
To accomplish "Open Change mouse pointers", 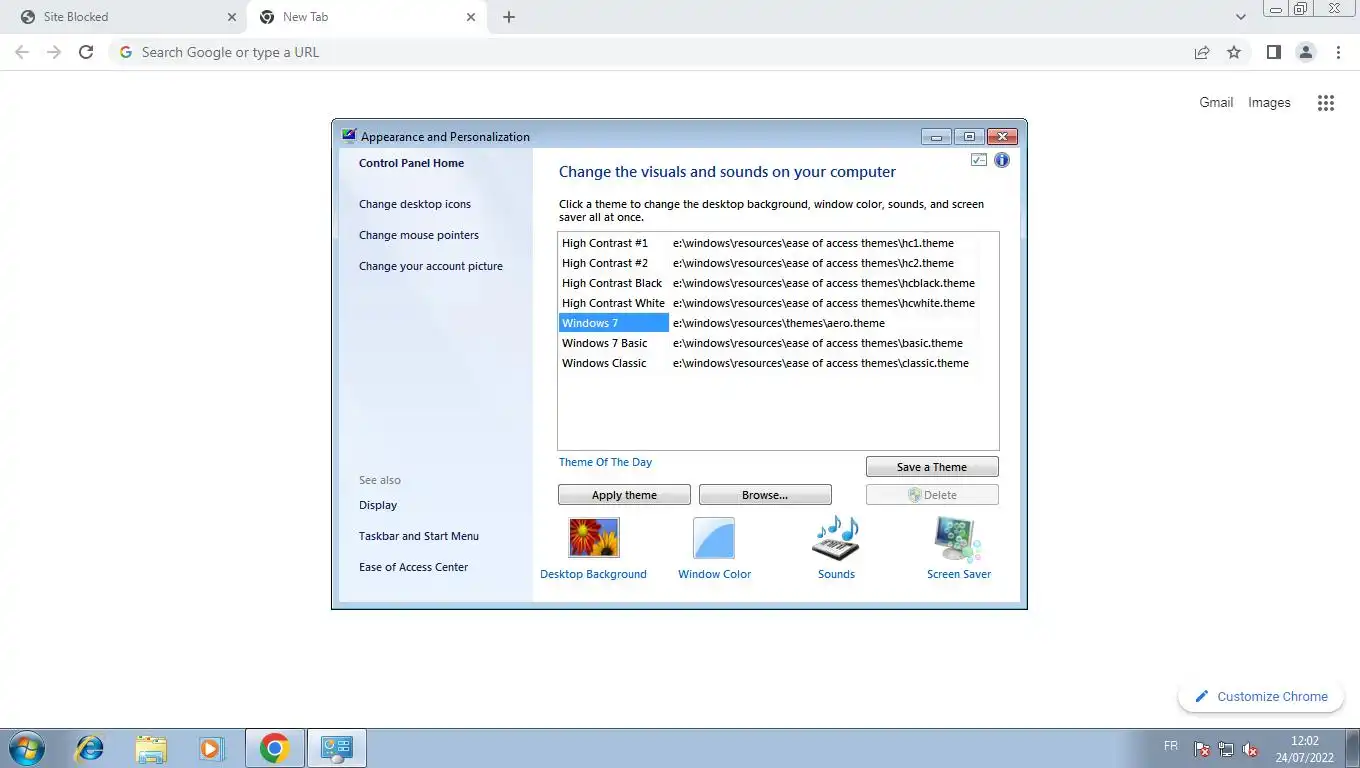I will (419, 235).
